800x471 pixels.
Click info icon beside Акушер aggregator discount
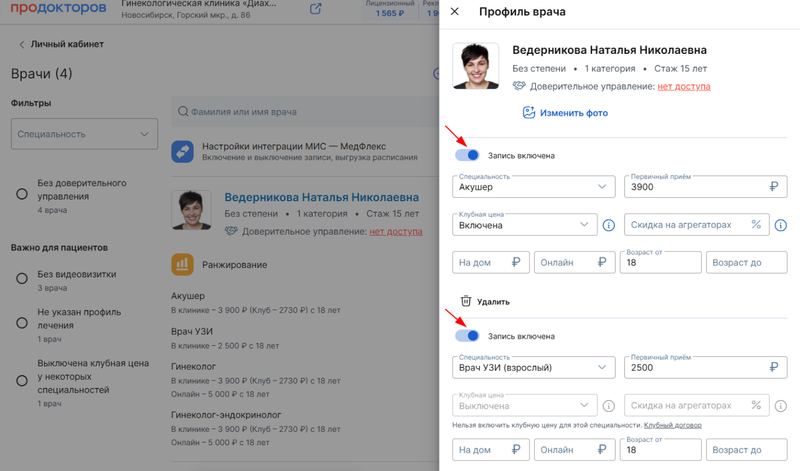(781, 225)
